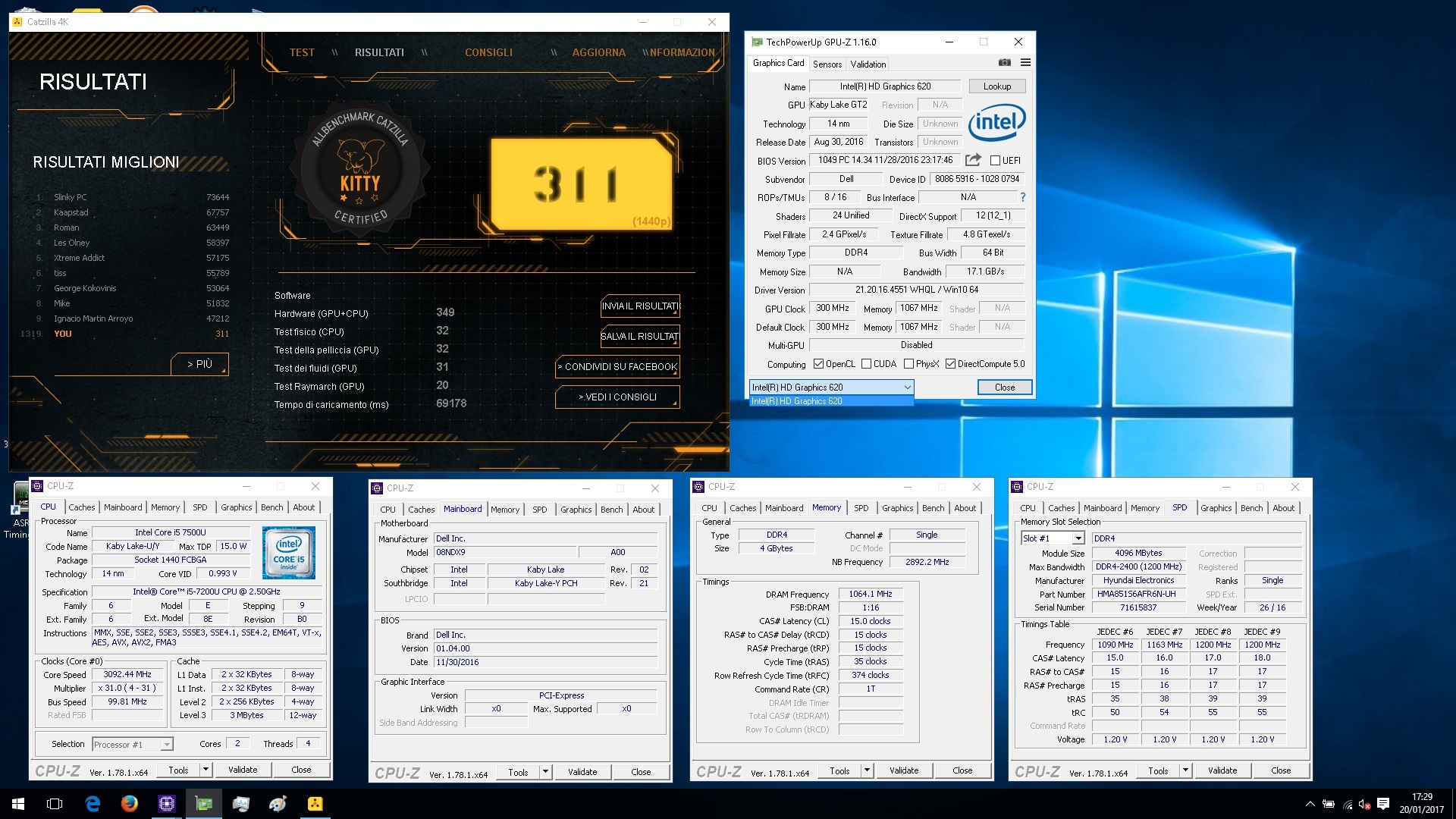The width and height of the screenshot is (1456, 819).
Task: Switch to GPU-Z via taskbar icon
Action: click(x=204, y=804)
